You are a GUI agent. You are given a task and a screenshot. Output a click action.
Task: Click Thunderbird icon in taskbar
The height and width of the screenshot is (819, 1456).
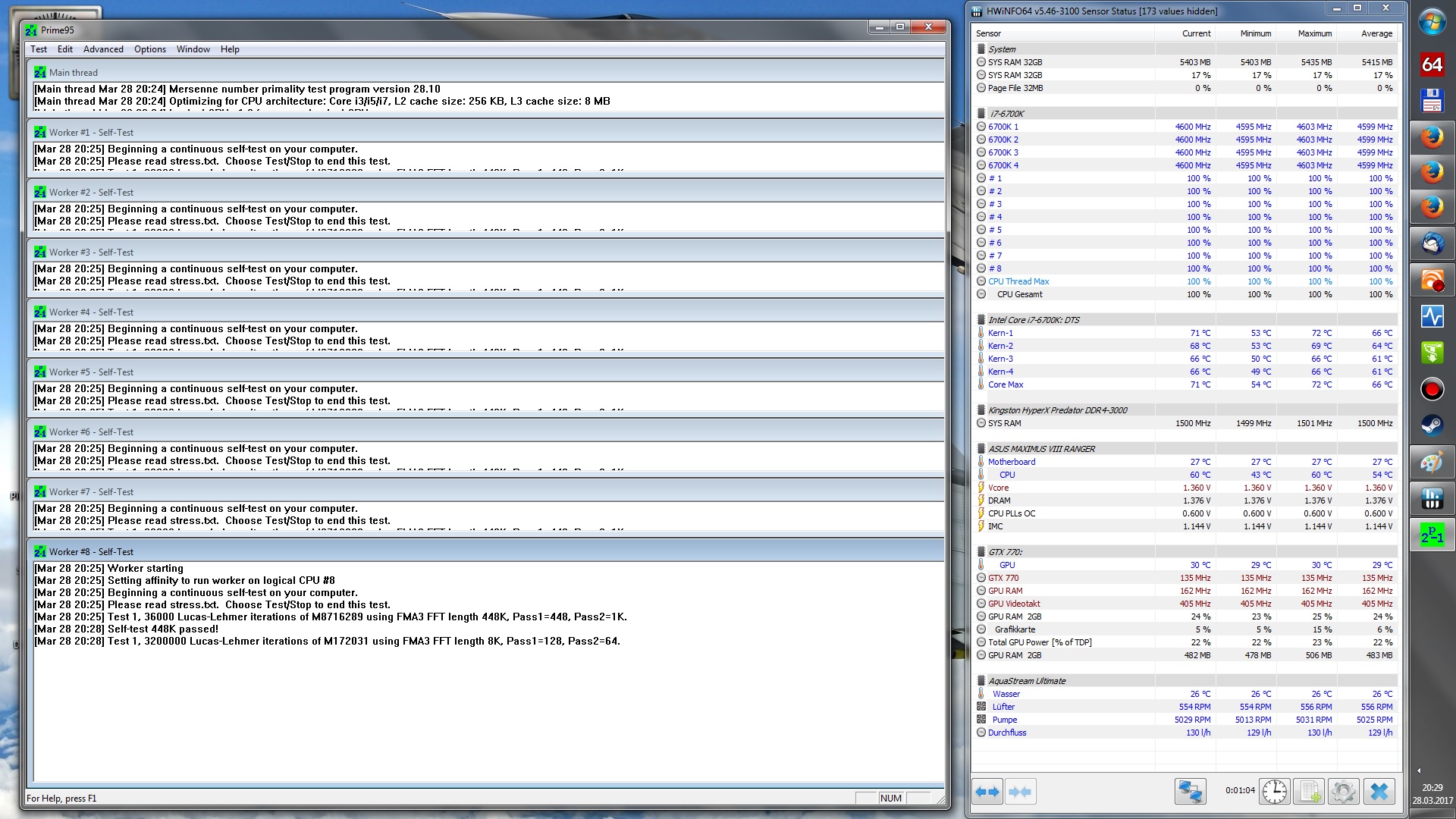(x=1432, y=244)
